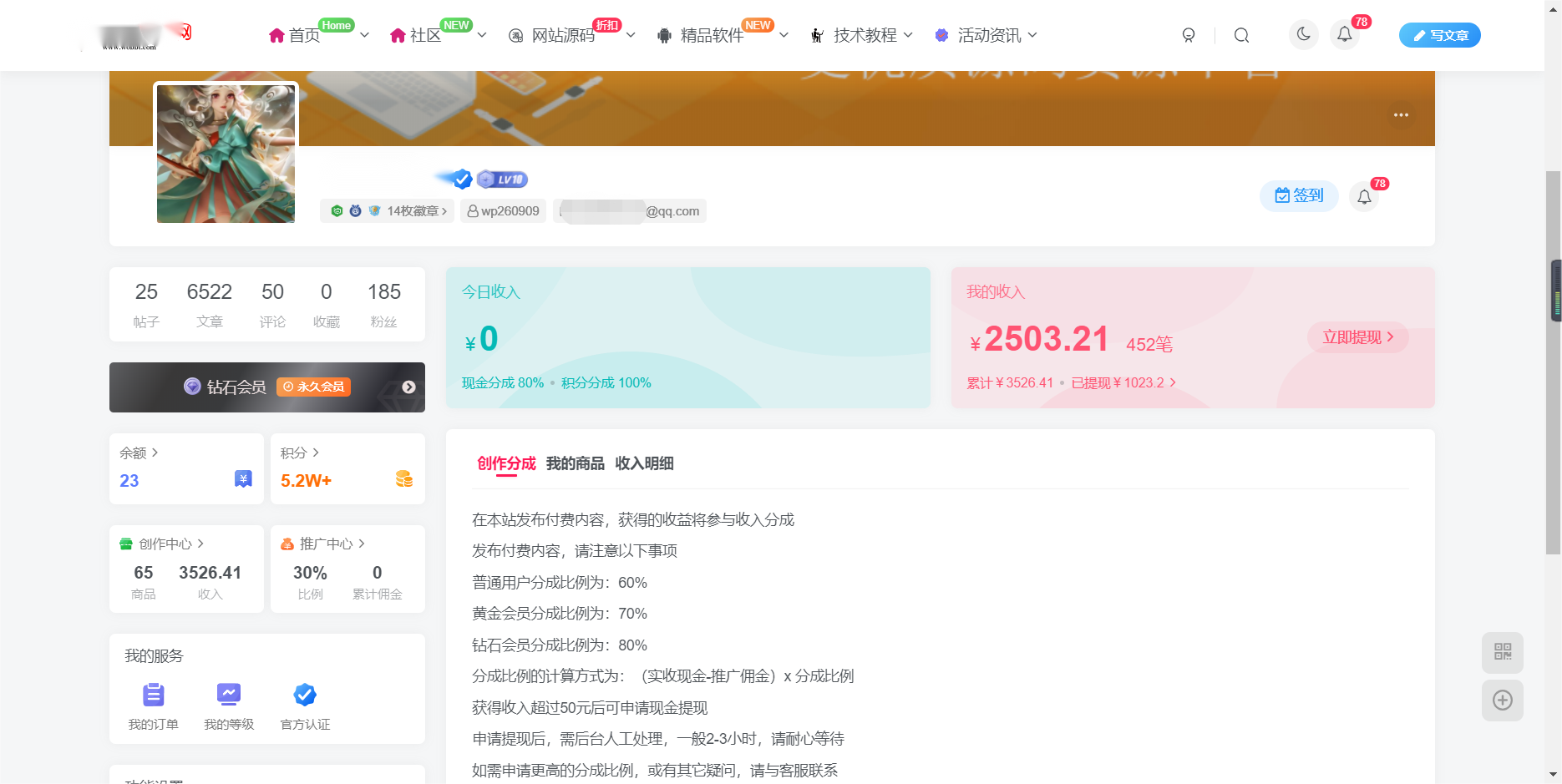Open the QR code icon on the right edge

pos(1502,653)
